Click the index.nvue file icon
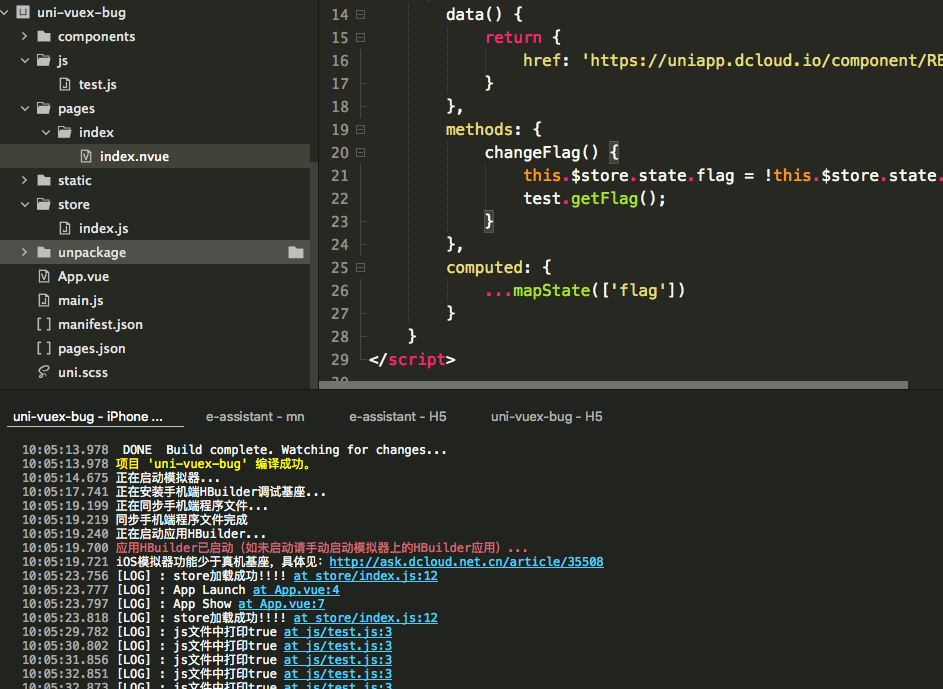 click(86, 156)
